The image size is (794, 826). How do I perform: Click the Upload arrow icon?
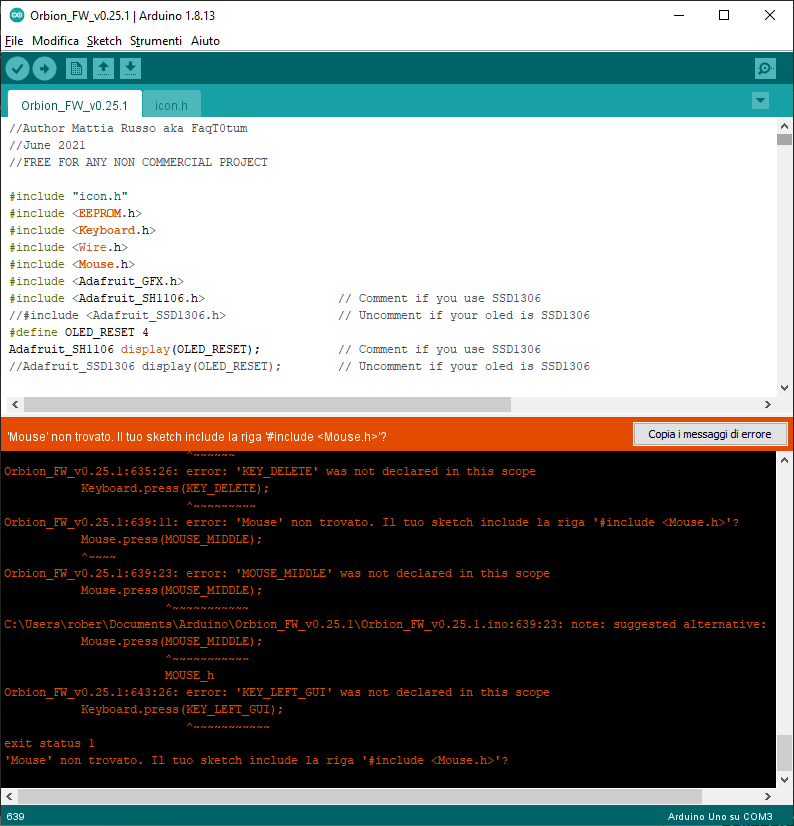point(44,69)
